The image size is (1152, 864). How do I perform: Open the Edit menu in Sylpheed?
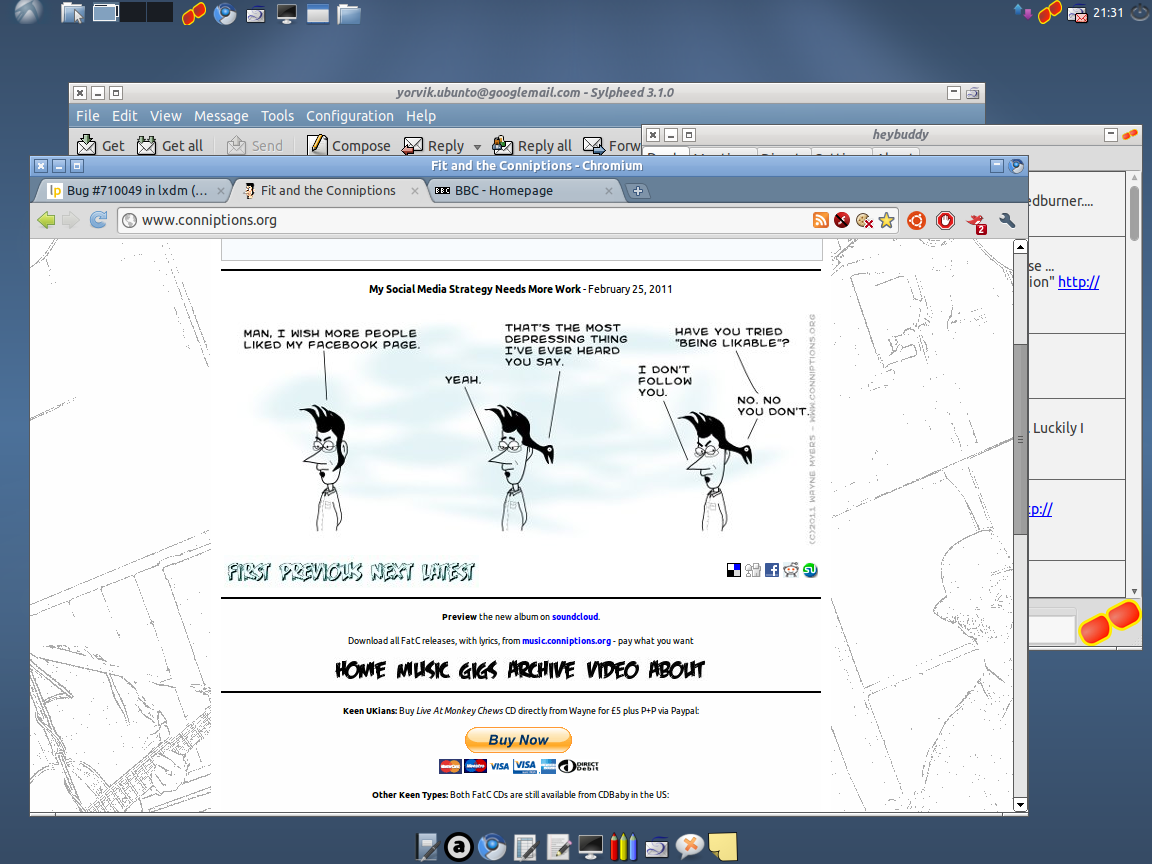pyautogui.click(x=124, y=116)
